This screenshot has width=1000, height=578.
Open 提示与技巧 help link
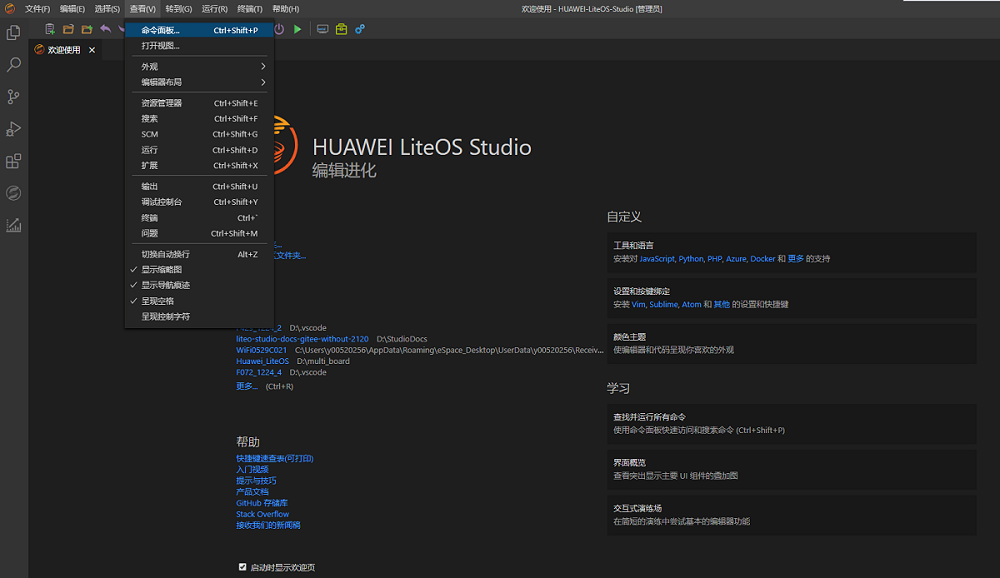pos(256,480)
